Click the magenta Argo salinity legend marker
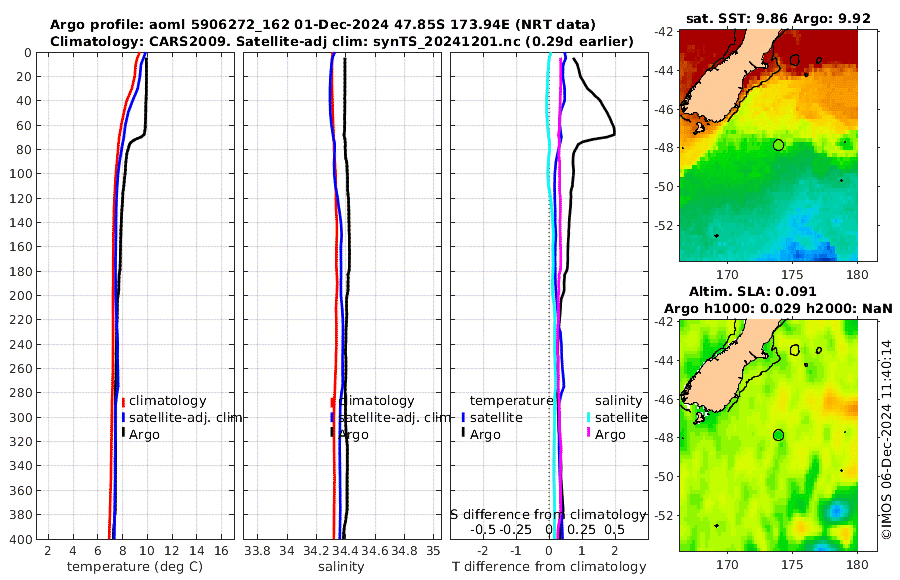 tap(589, 434)
